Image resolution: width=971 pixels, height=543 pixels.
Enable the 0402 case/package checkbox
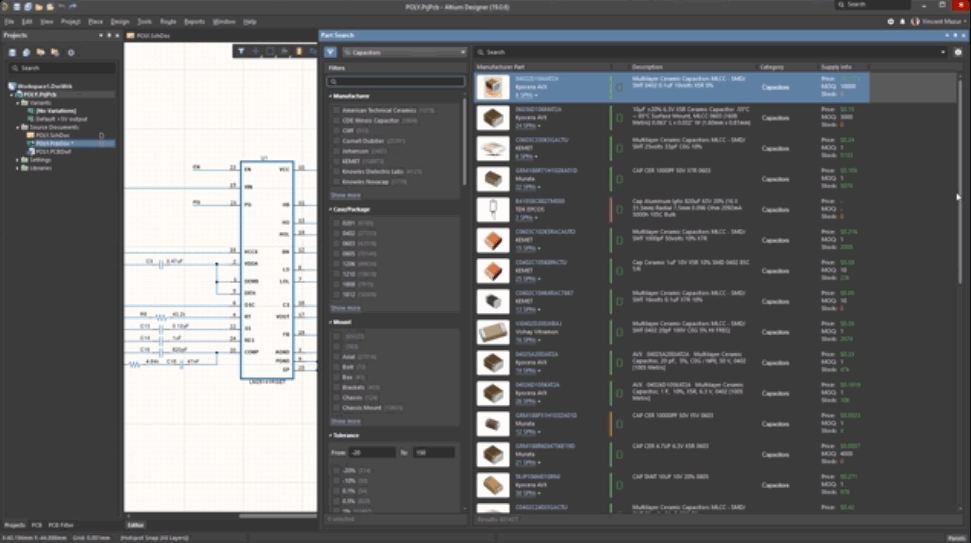[x=337, y=234]
